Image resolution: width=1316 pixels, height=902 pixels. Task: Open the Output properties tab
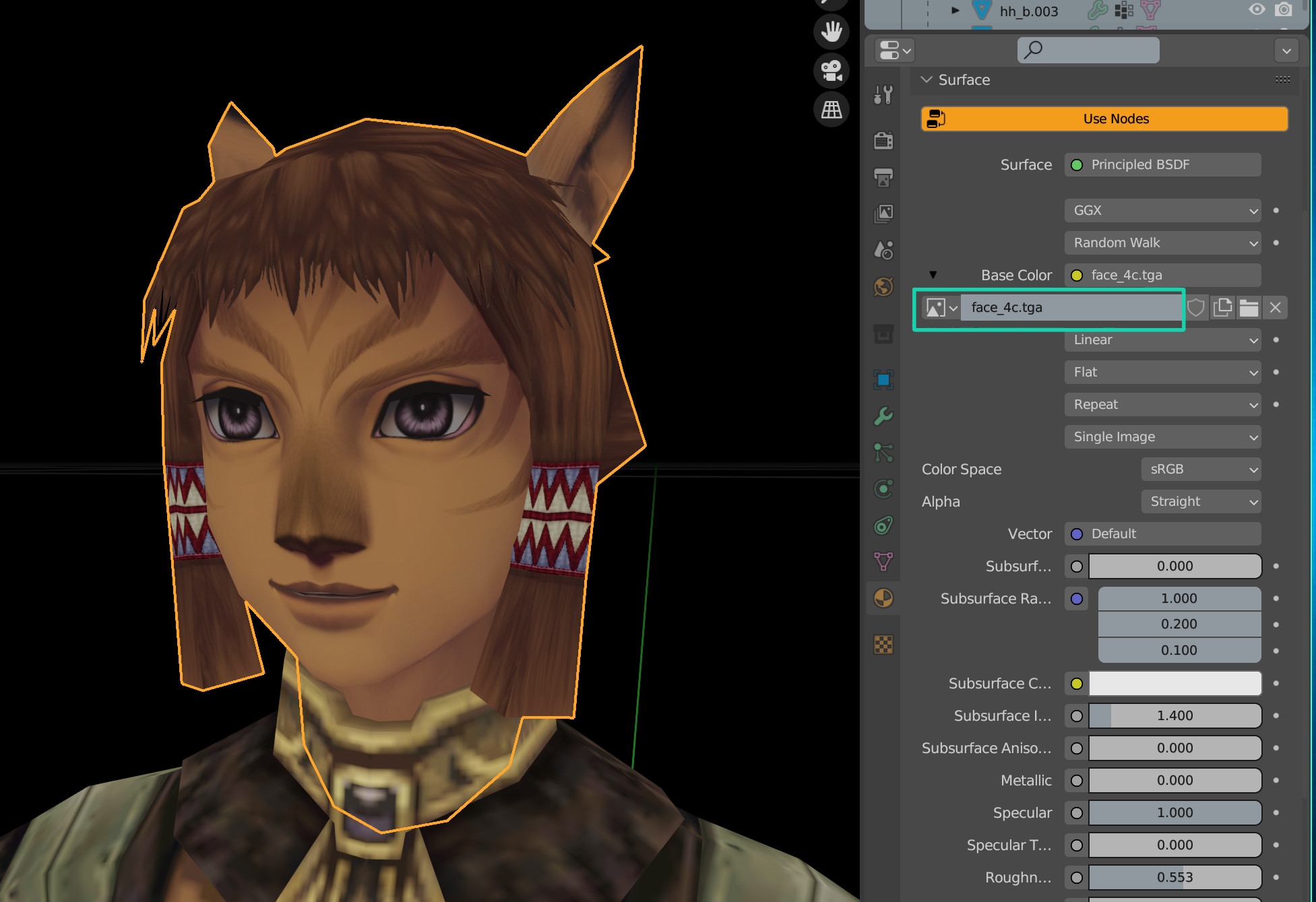(x=883, y=177)
